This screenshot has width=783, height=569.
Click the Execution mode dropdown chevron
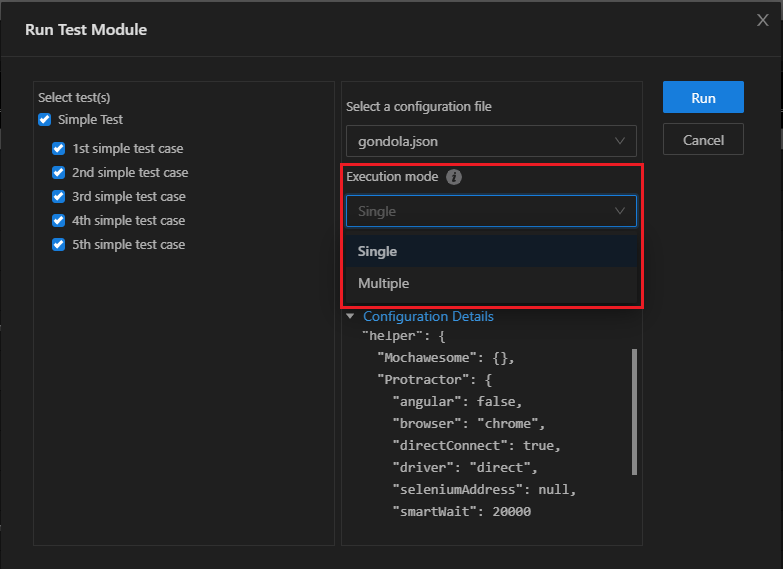[620, 211]
